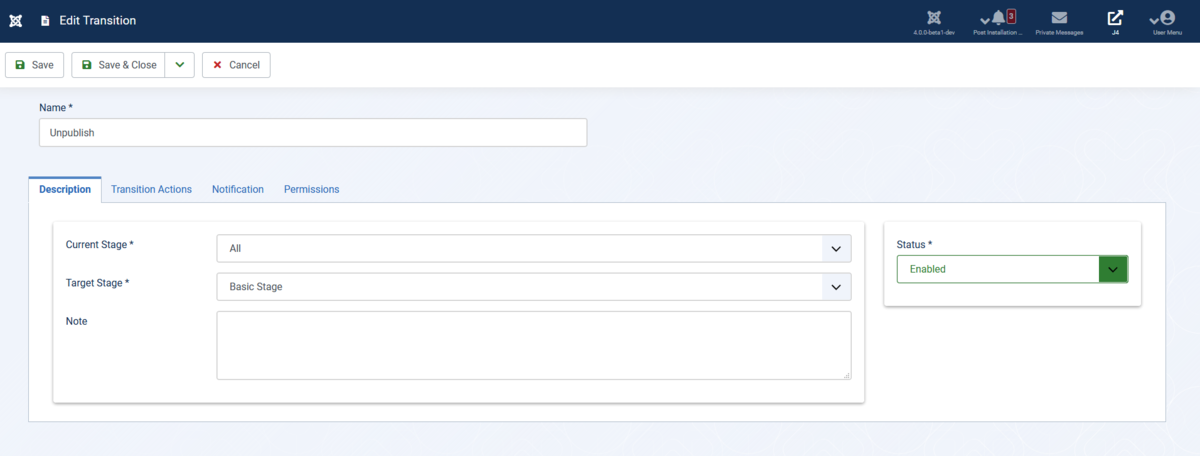
Task: Switch to the Transition Actions tab
Action: tap(151, 189)
